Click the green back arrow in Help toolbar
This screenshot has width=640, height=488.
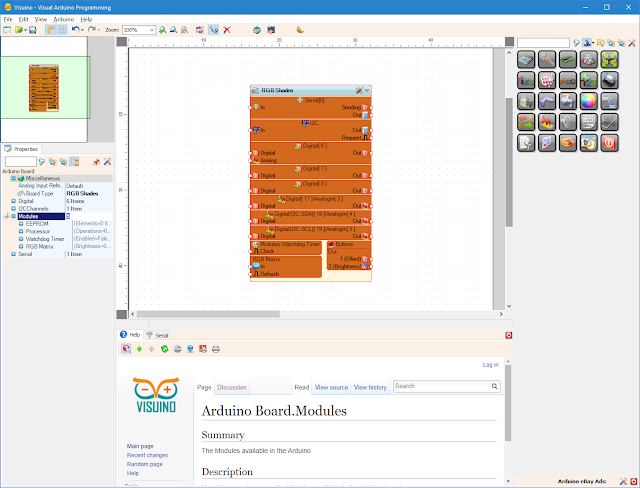click(139, 349)
